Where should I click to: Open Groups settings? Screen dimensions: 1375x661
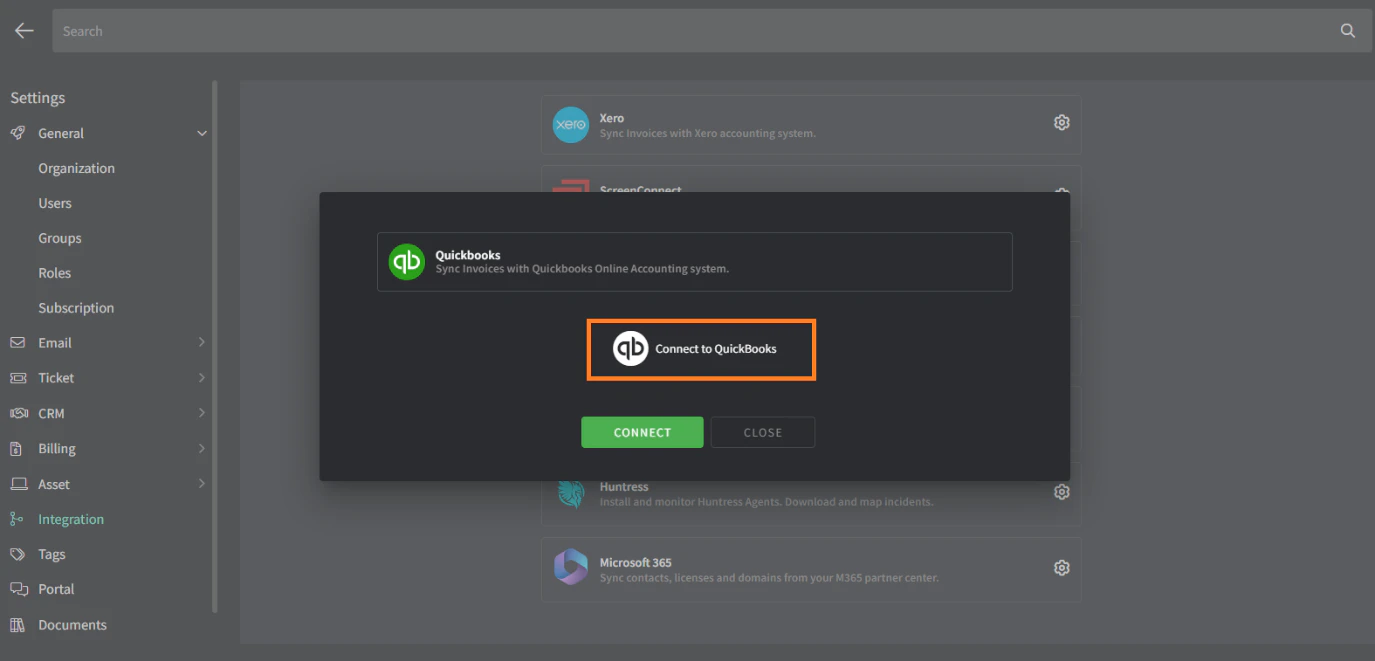pyautogui.click(x=60, y=238)
